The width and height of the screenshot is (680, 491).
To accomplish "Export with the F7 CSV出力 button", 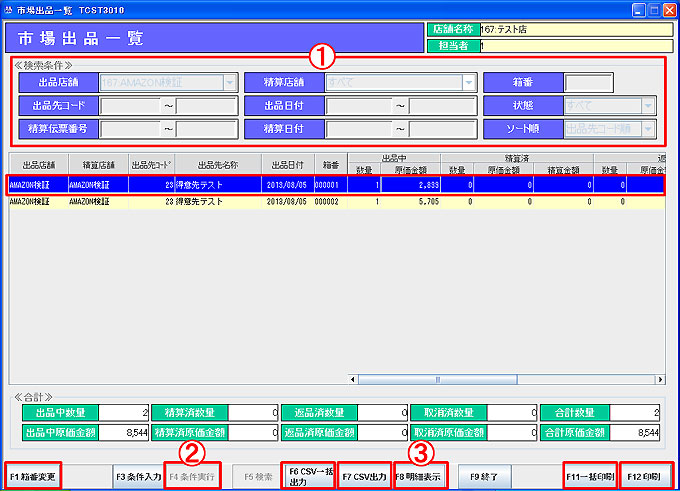I will click(364, 475).
